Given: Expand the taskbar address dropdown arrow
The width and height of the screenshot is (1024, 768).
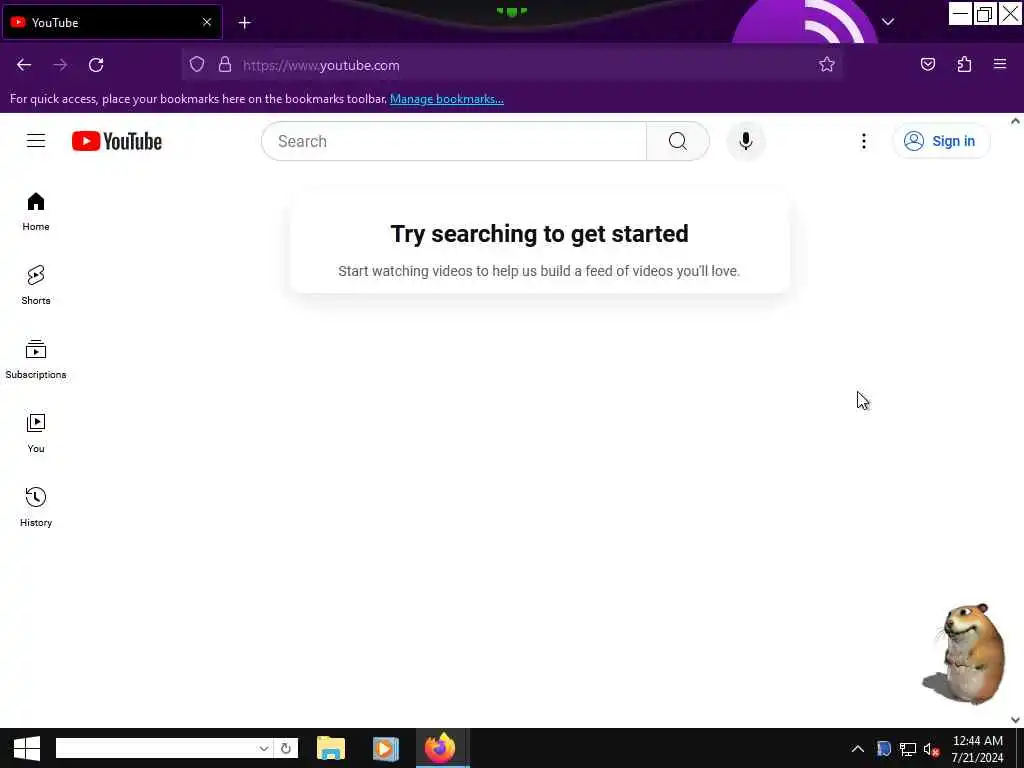Looking at the screenshot, I should tap(263, 748).
